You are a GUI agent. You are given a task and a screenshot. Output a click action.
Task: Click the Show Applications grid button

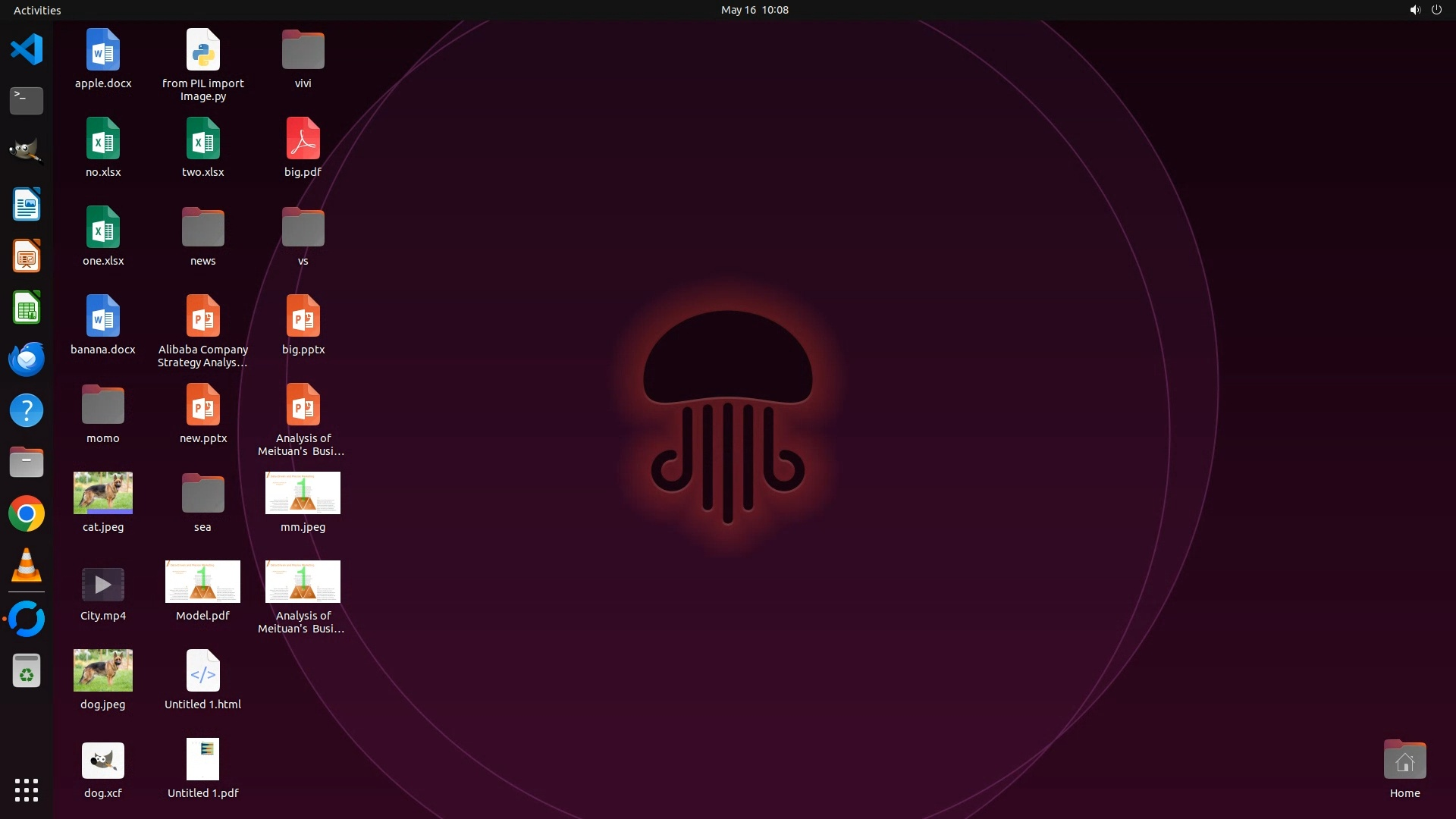tap(27, 790)
